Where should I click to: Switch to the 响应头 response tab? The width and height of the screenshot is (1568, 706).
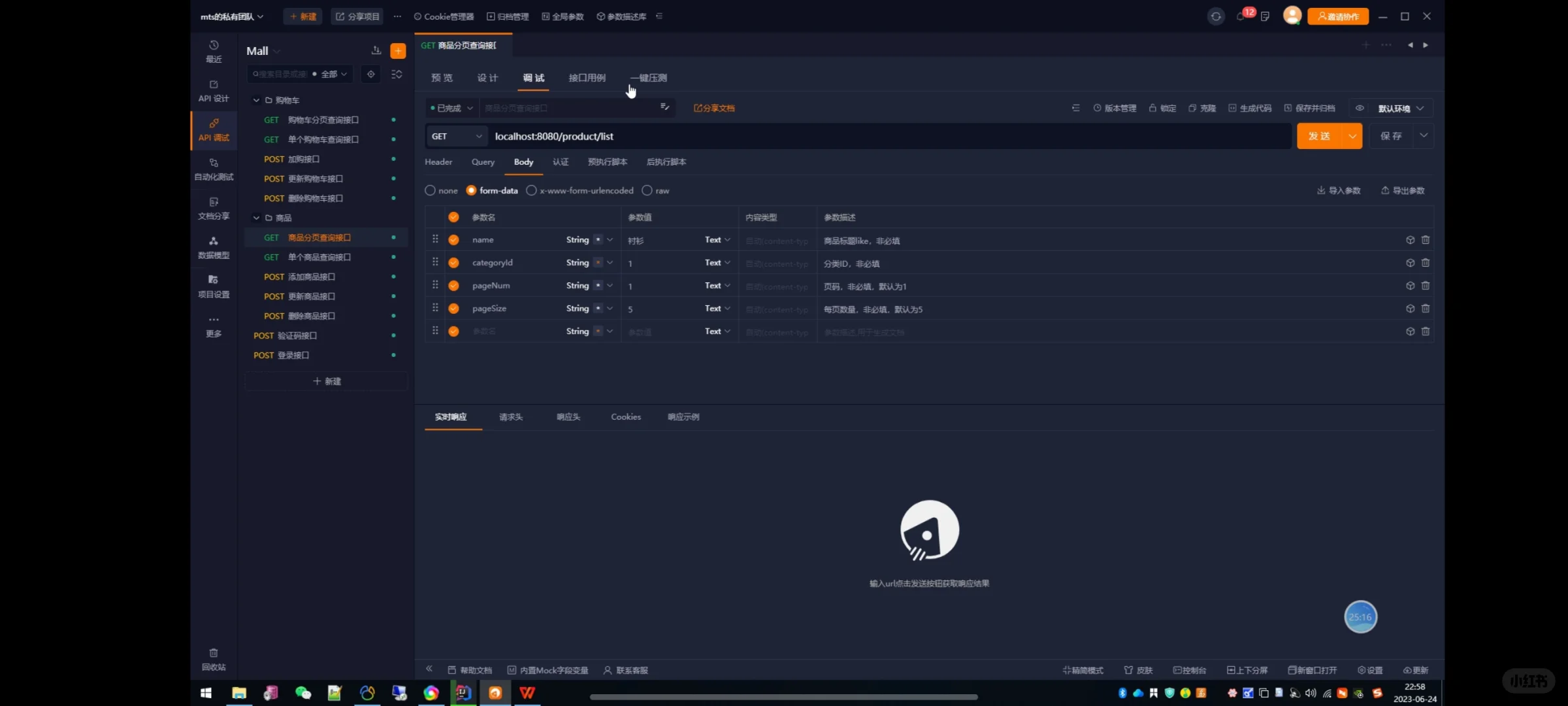point(568,416)
